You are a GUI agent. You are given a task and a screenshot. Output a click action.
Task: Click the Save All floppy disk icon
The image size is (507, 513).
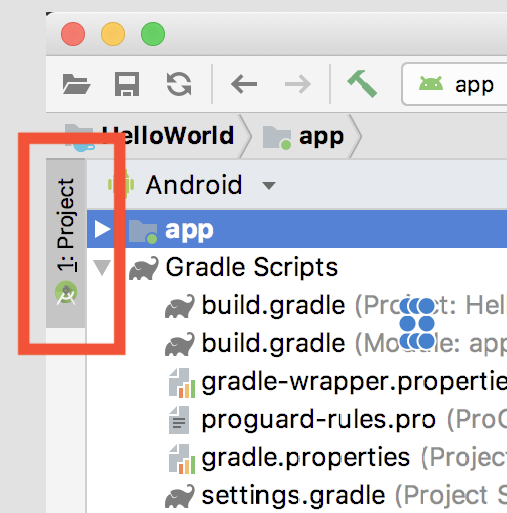click(x=127, y=84)
